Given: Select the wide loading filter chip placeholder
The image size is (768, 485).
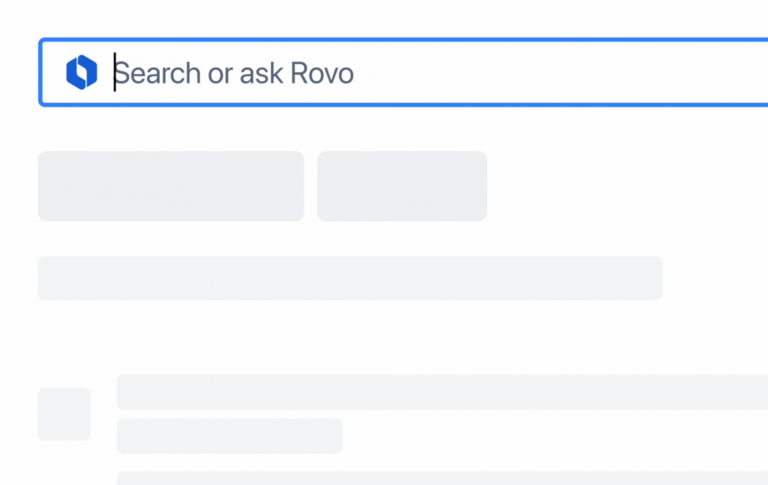Looking at the screenshot, I should tap(171, 186).
